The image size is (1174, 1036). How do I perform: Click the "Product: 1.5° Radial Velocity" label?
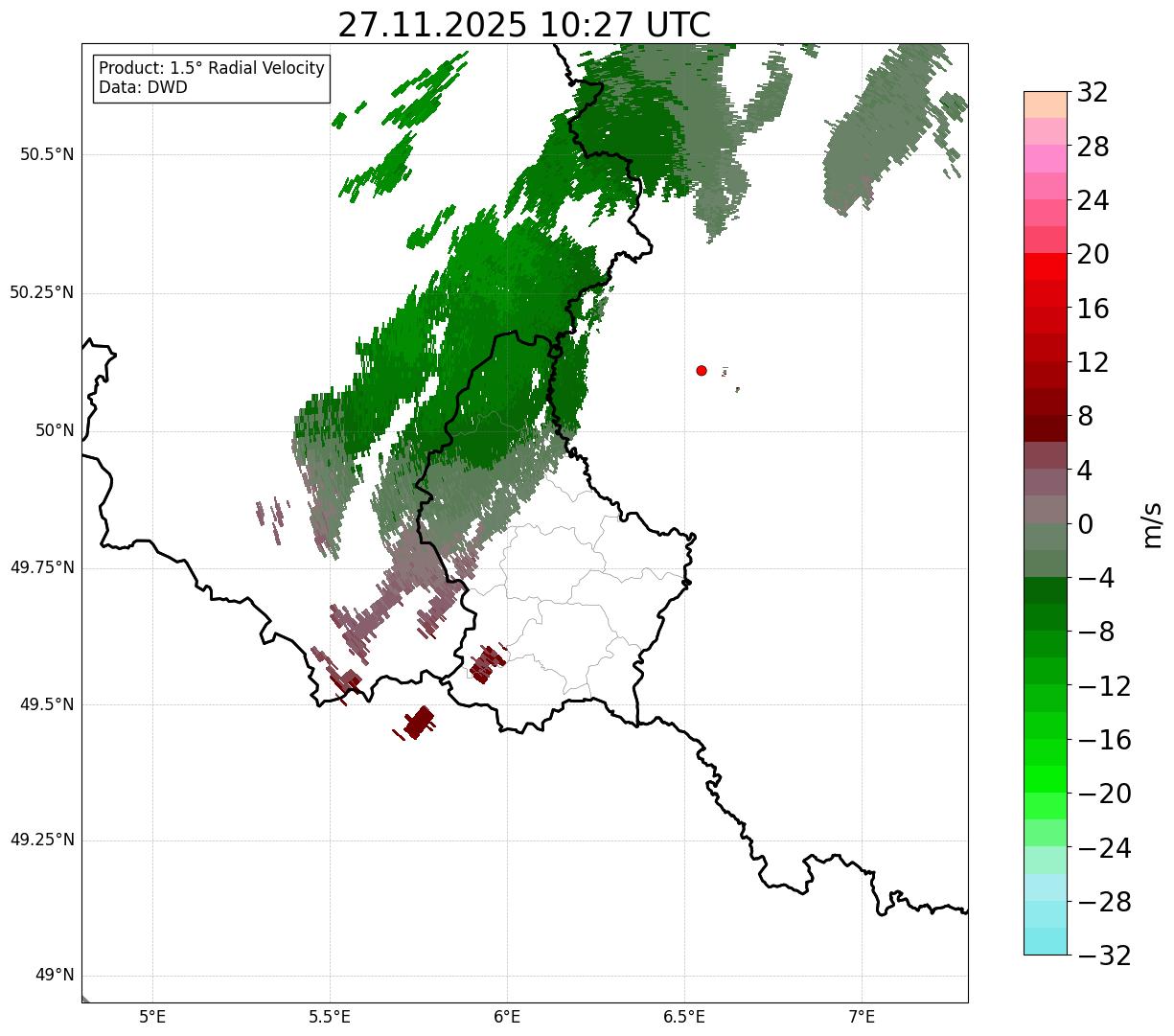[212, 69]
